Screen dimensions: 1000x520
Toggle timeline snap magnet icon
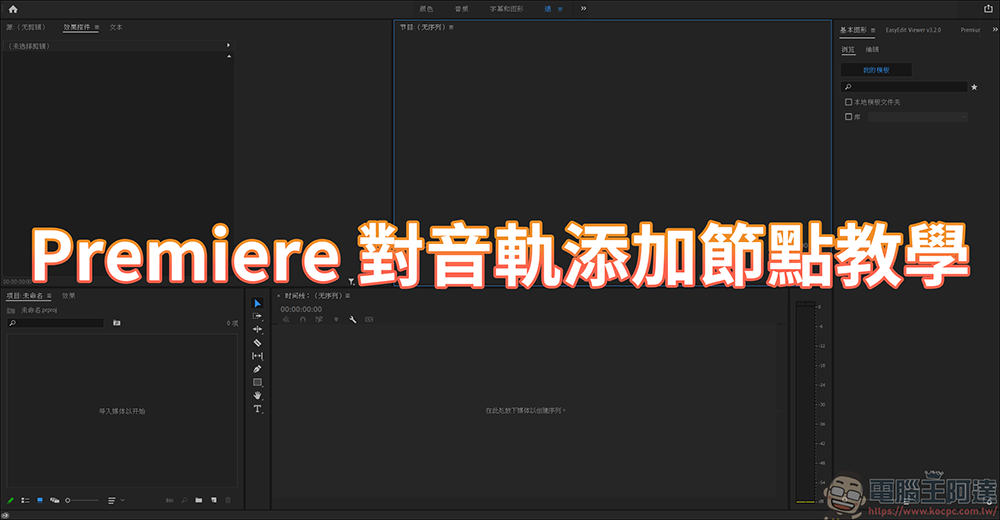303,320
